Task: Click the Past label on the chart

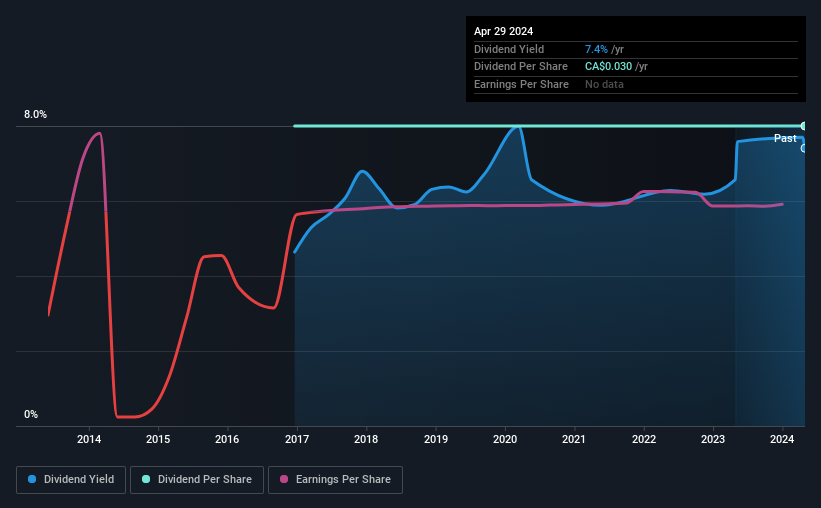Action: pos(785,138)
